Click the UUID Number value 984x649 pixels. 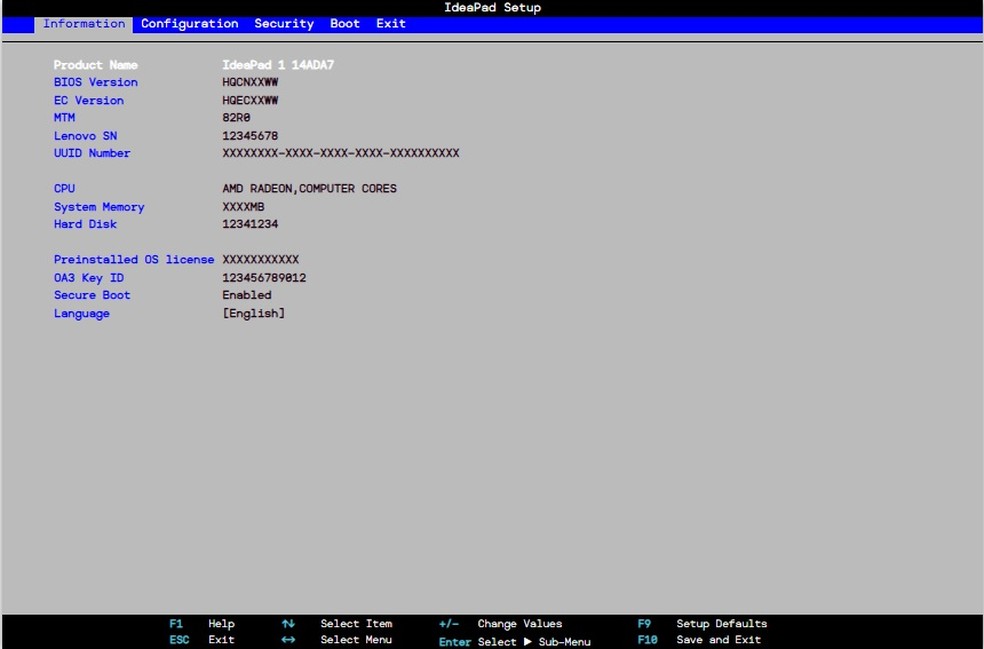[340, 154]
